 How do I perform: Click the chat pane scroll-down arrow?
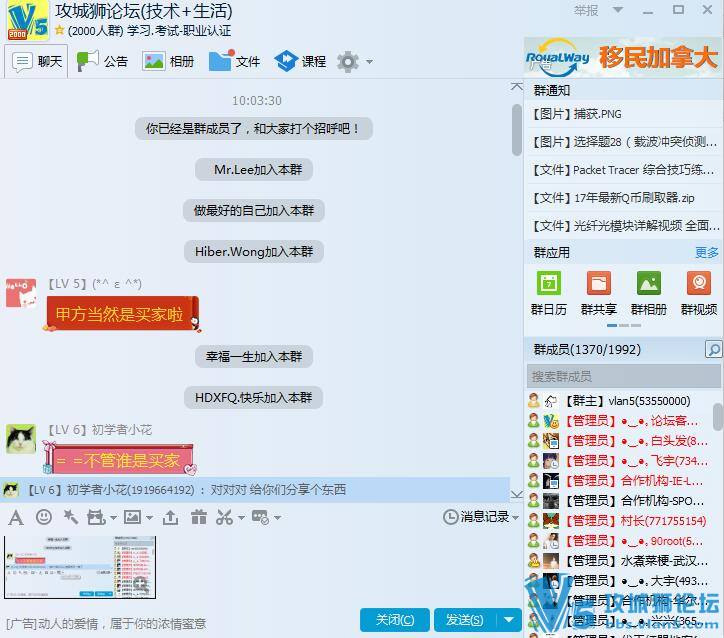pyautogui.click(x=517, y=494)
